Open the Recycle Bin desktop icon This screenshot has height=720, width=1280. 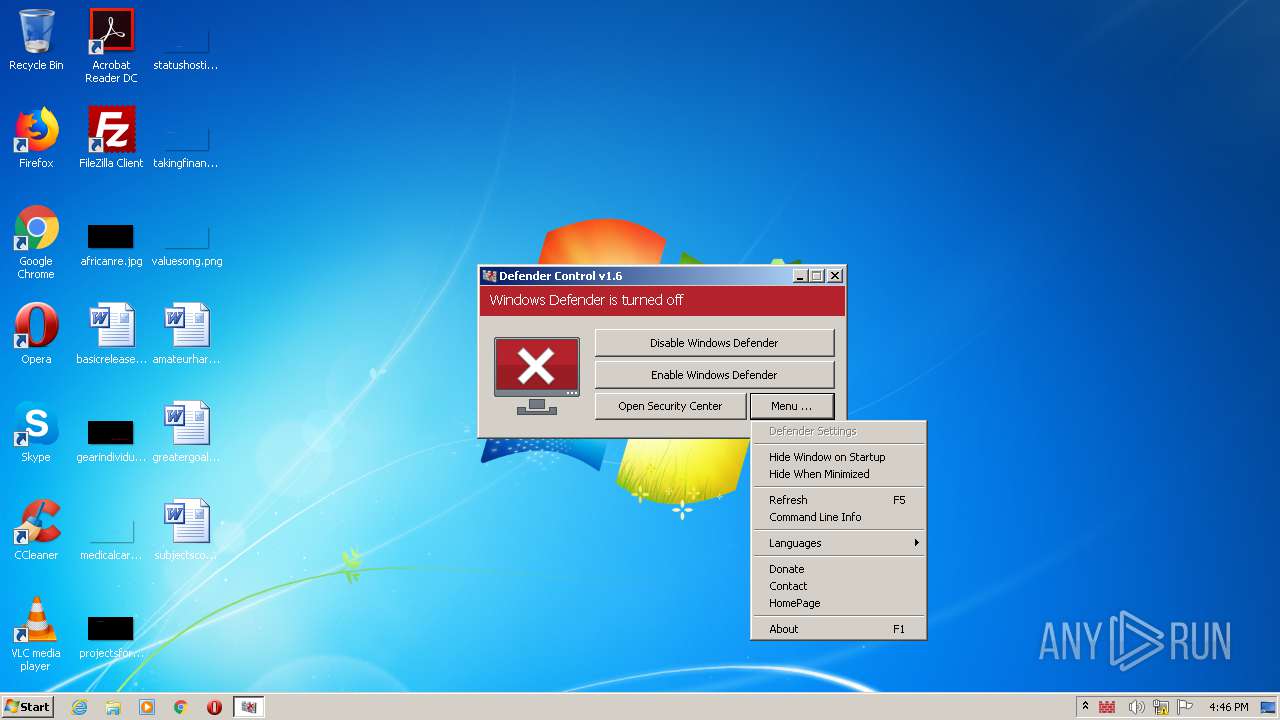click(36, 40)
